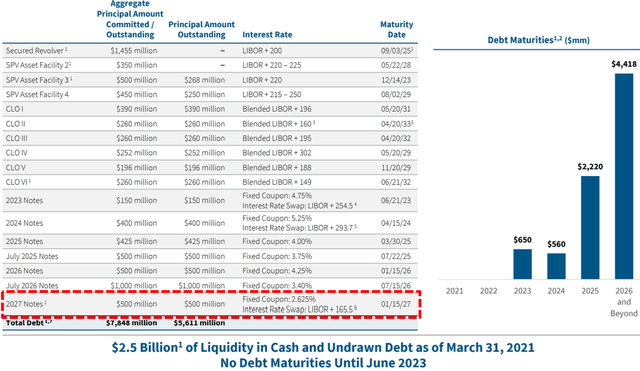Select maturity date 01/15/26
Screen dimensions: 640x371
pyautogui.click(x=396, y=271)
